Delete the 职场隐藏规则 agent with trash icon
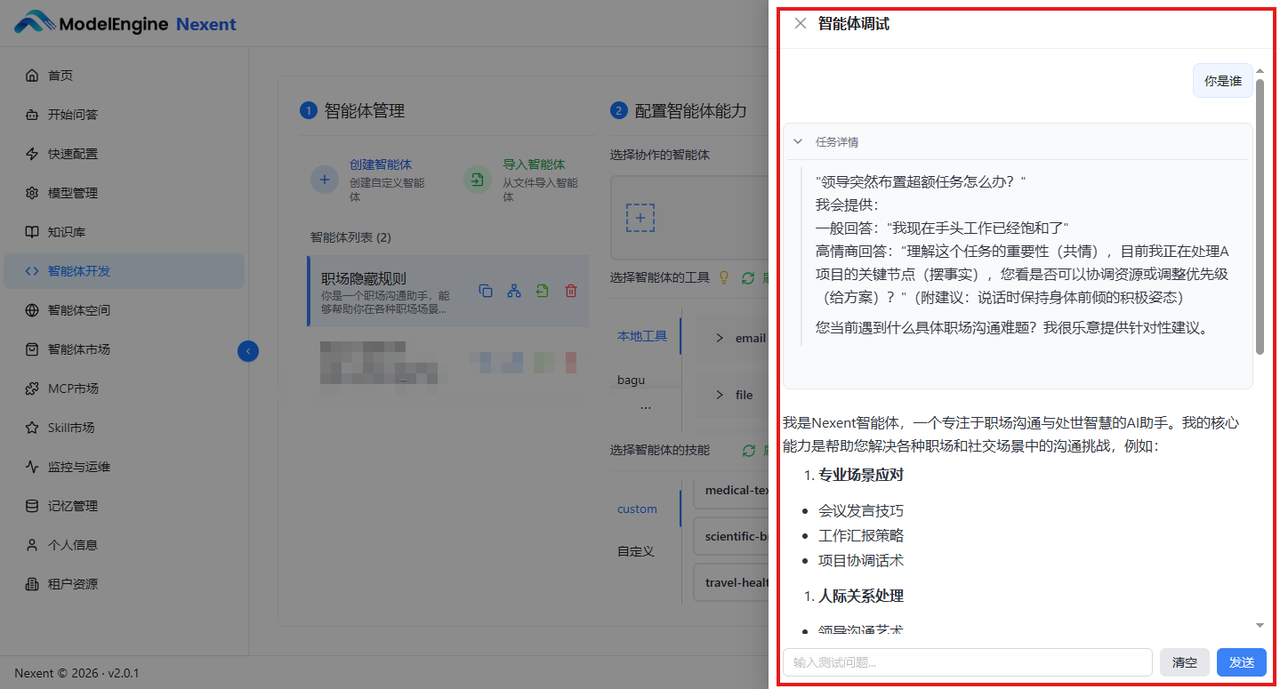The image size is (1280, 689). tap(571, 291)
